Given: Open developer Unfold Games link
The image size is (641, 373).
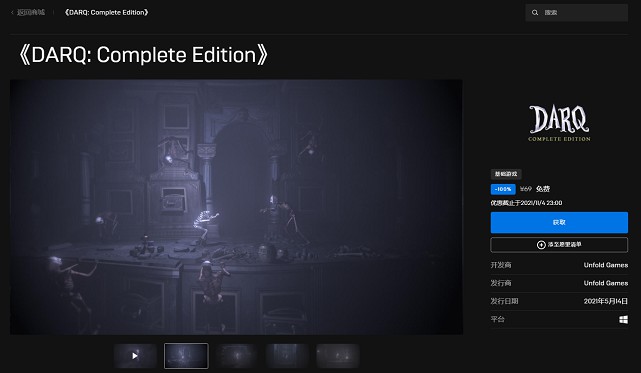Looking at the screenshot, I should [605, 265].
